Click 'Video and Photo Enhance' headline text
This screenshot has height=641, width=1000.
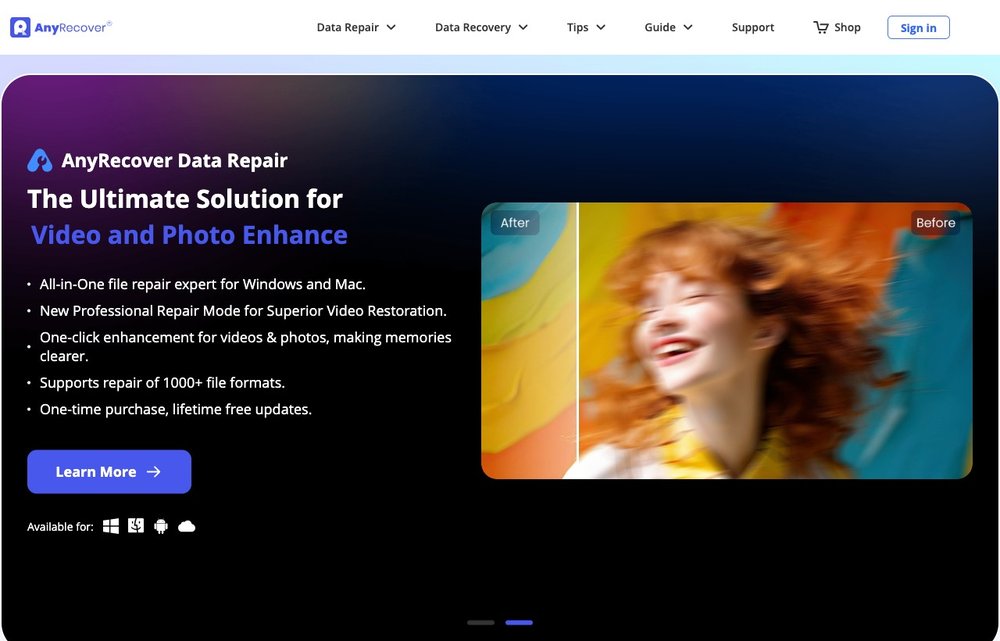(189, 235)
